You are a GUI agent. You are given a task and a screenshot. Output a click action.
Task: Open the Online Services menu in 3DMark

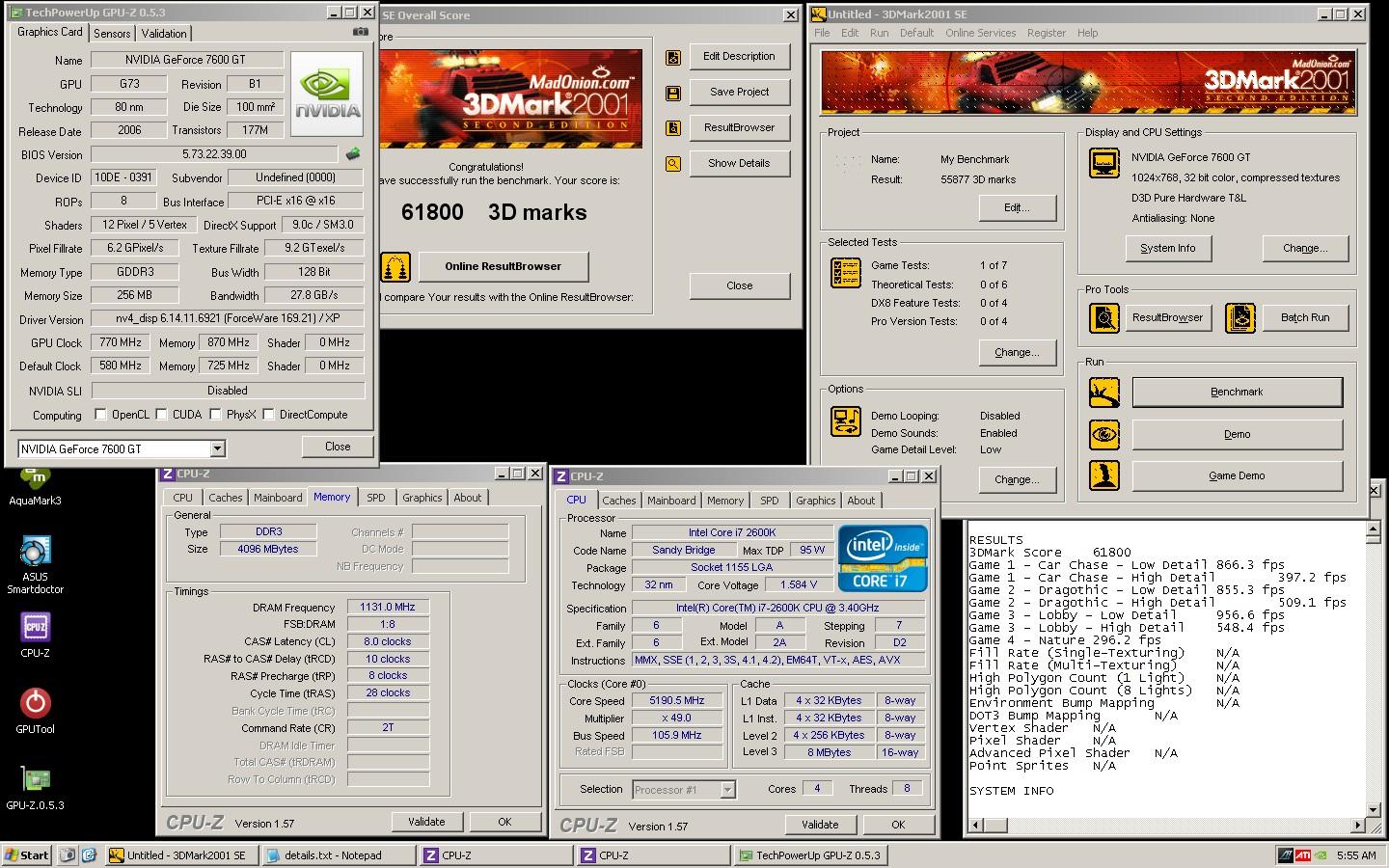(980, 33)
